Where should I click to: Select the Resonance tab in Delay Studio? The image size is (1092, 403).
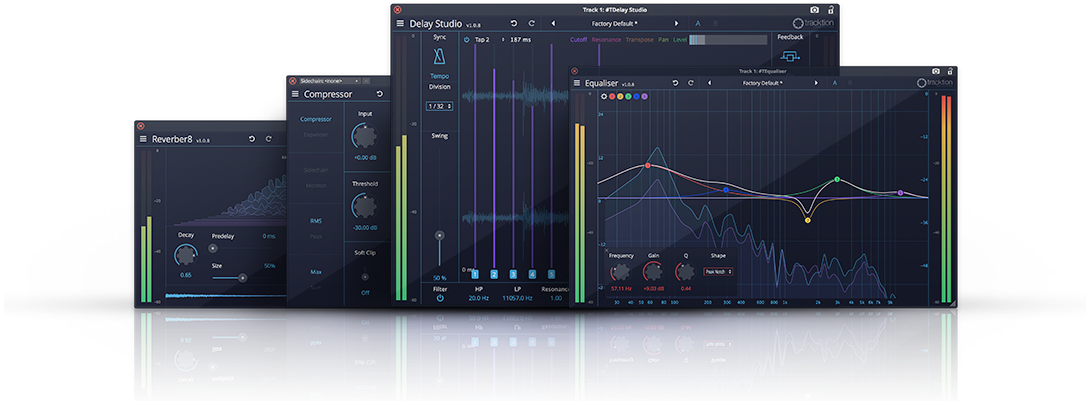coord(606,40)
